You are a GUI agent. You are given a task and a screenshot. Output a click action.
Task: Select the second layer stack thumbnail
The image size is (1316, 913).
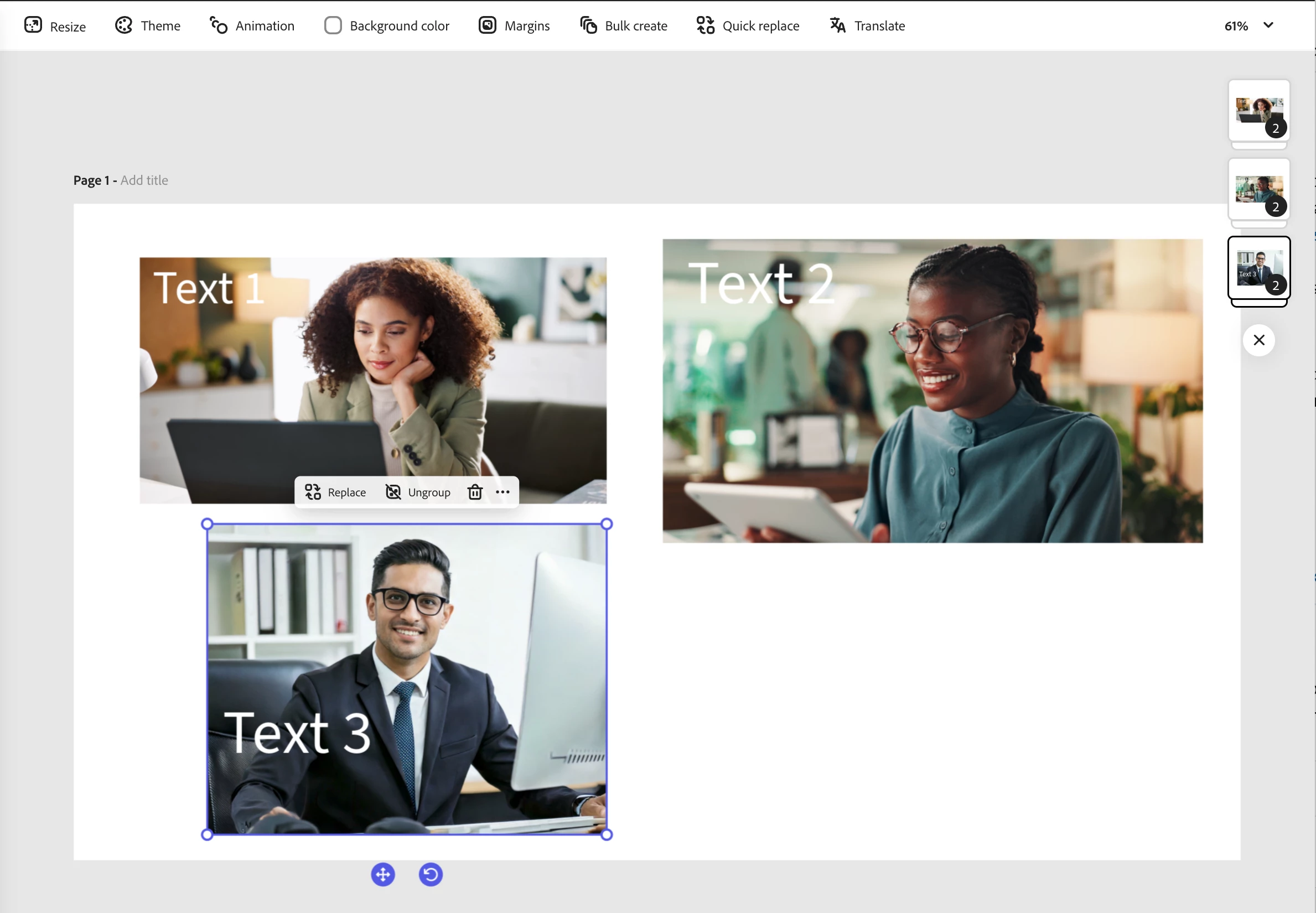1258,189
